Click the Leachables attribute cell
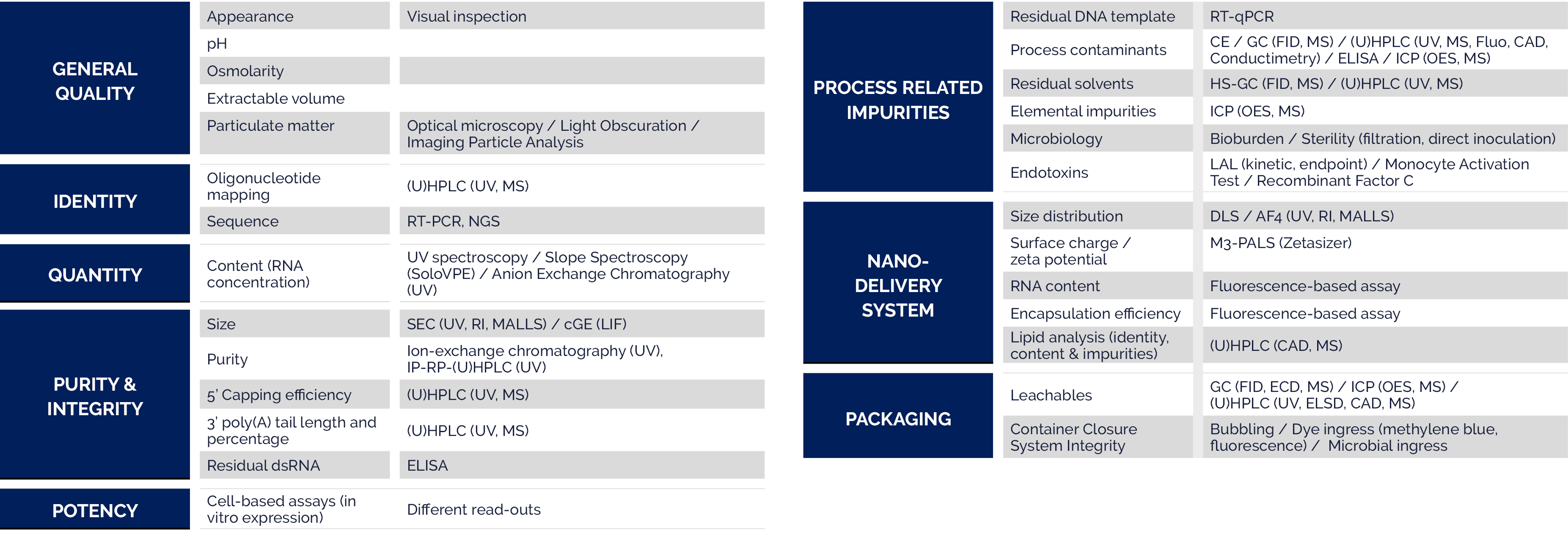This screenshot has height=535, width=1568. 1098,394
